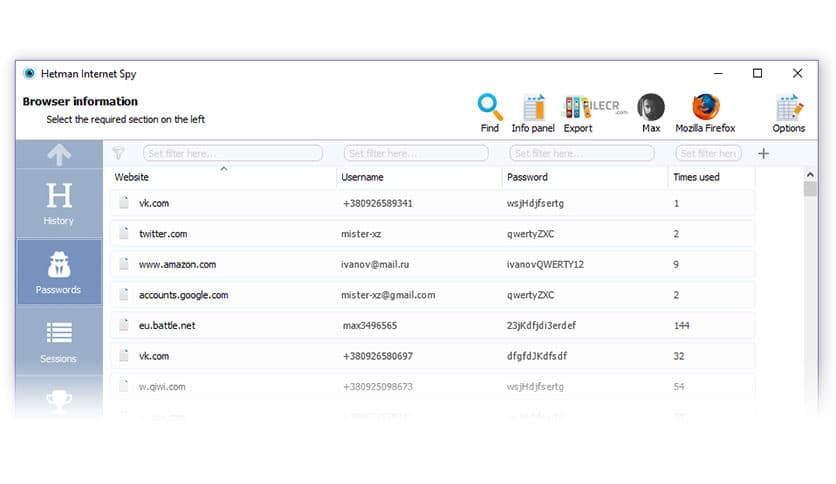Click the file icon for twitter.com
This screenshot has width=836, height=484.
(x=124, y=233)
